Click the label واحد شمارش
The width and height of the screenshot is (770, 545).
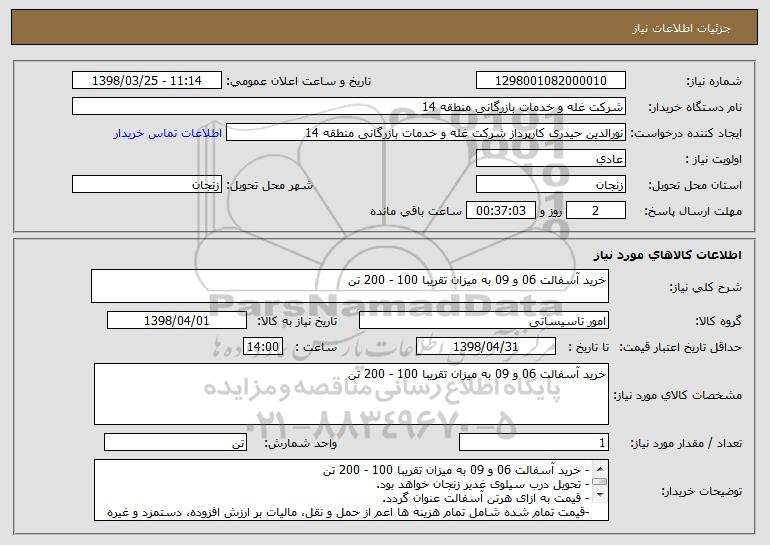[x=301, y=443]
